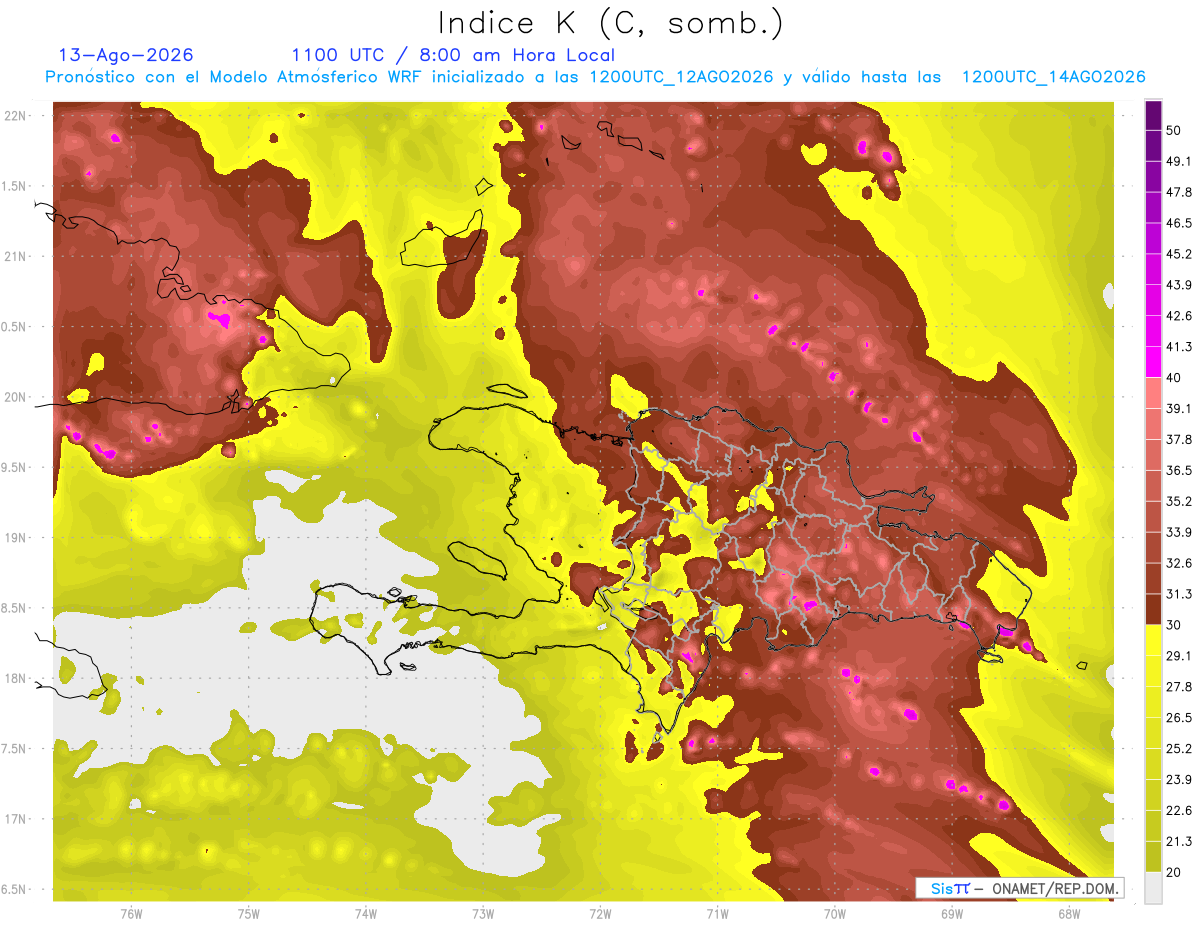
Task: Click the '73W' longitude label
Action: [483, 913]
